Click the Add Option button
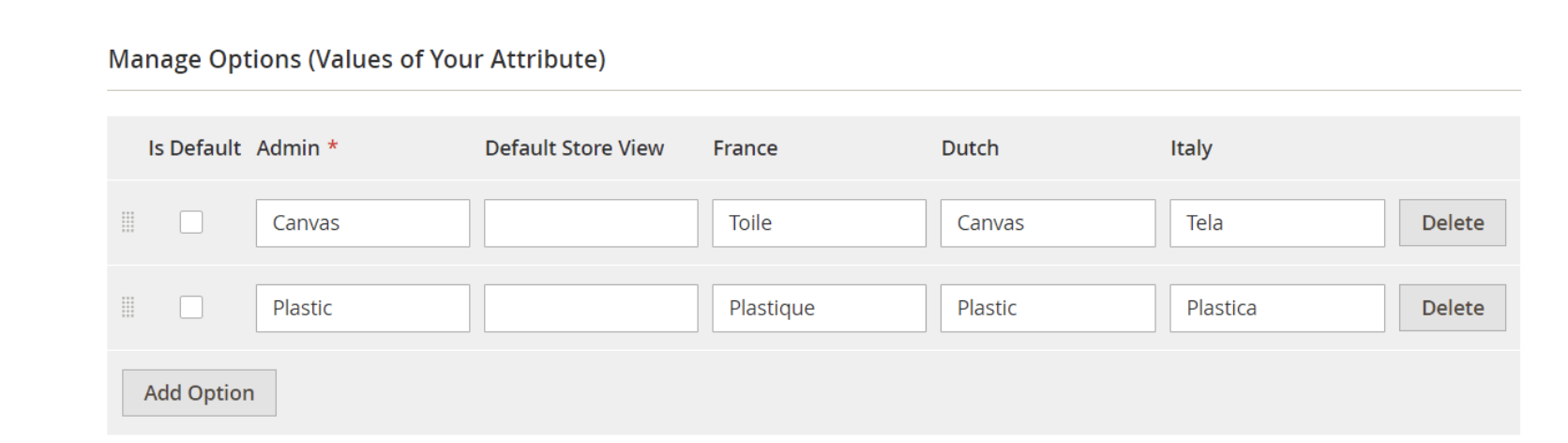Image resolution: width=1568 pixels, height=443 pixels. point(199,392)
